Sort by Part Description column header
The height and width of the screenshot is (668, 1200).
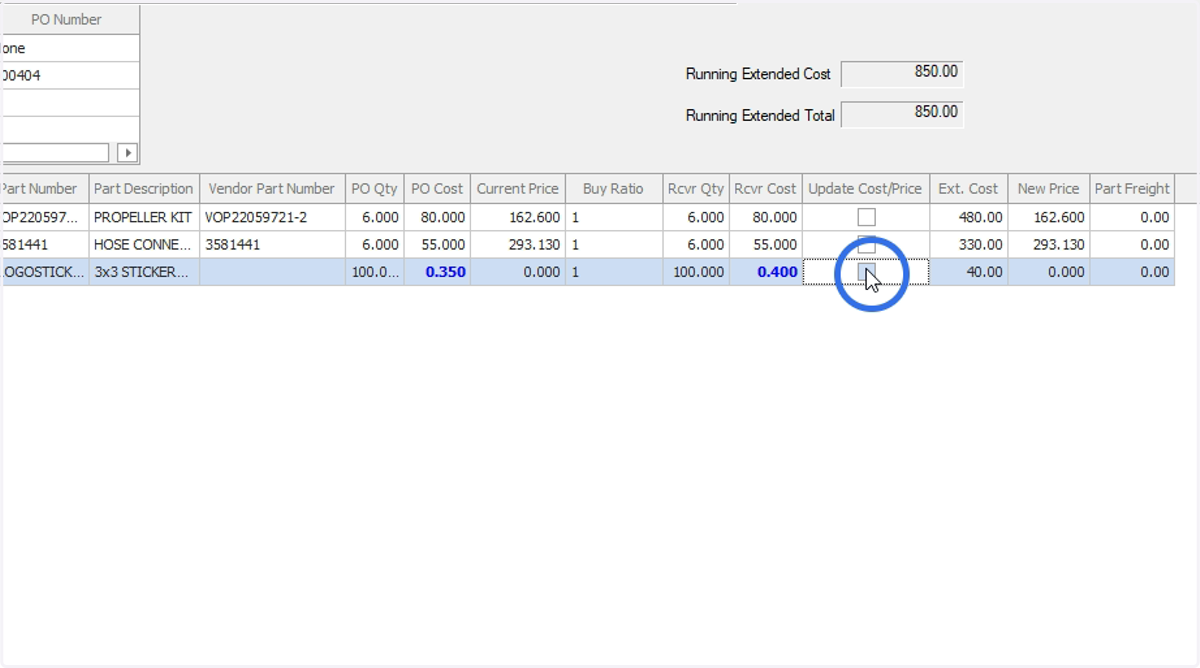(x=144, y=188)
